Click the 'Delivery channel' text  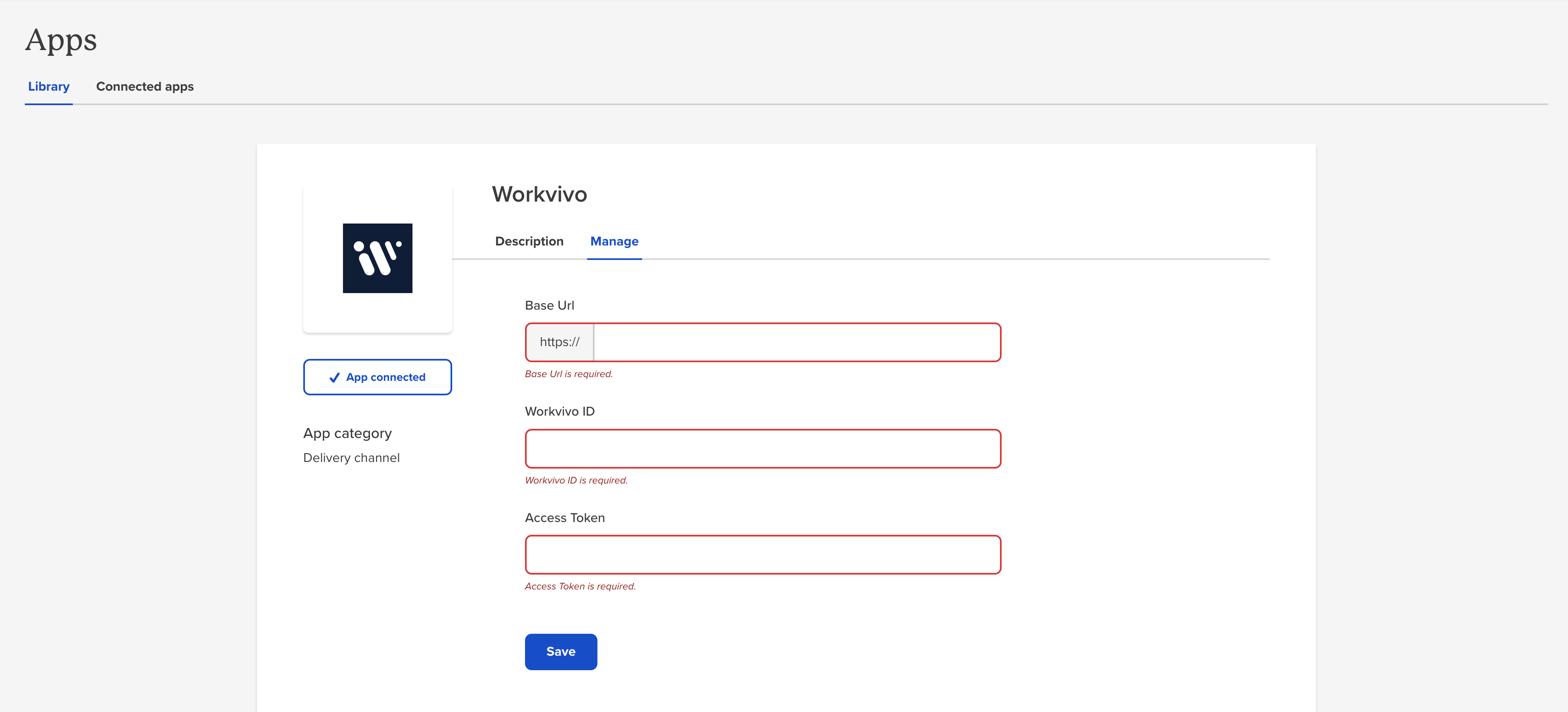[351, 457]
